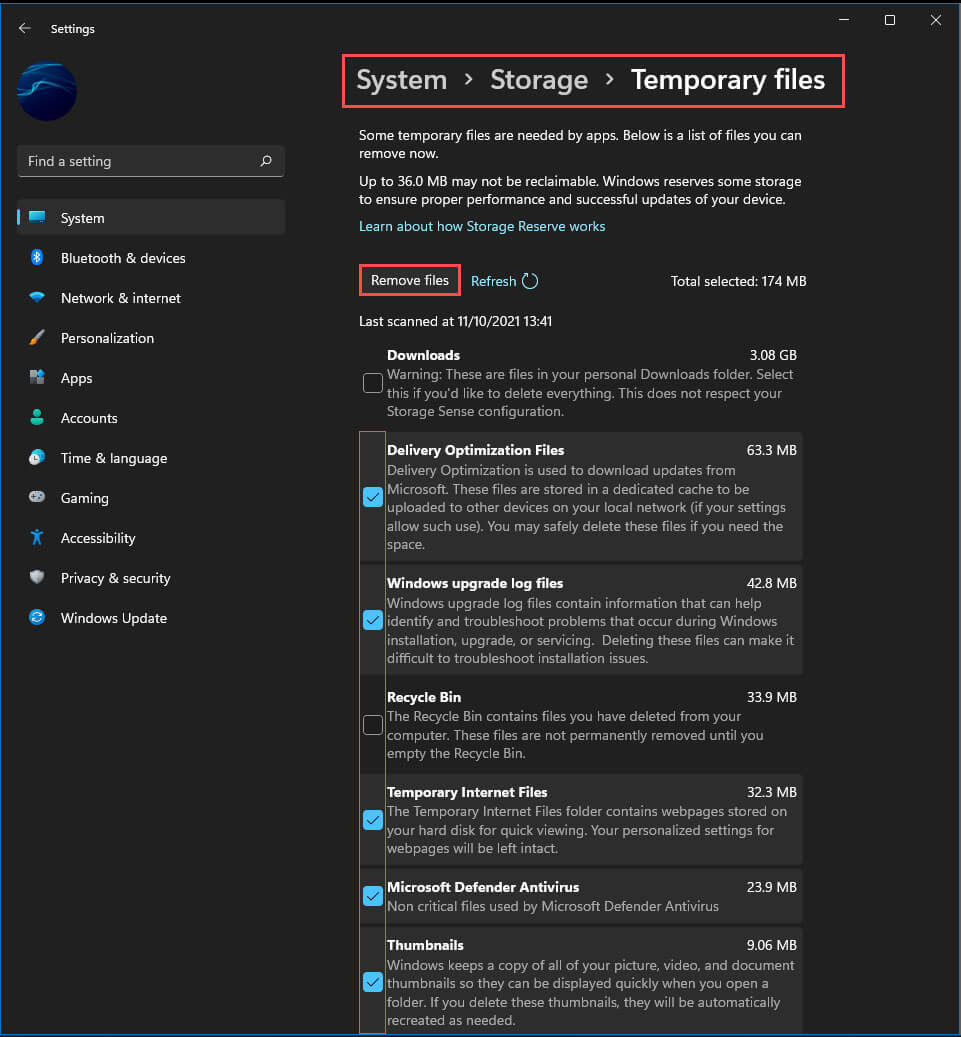This screenshot has height=1037, width=961.
Task: Open Learn about how Storage Reserve works
Action: pos(481,226)
